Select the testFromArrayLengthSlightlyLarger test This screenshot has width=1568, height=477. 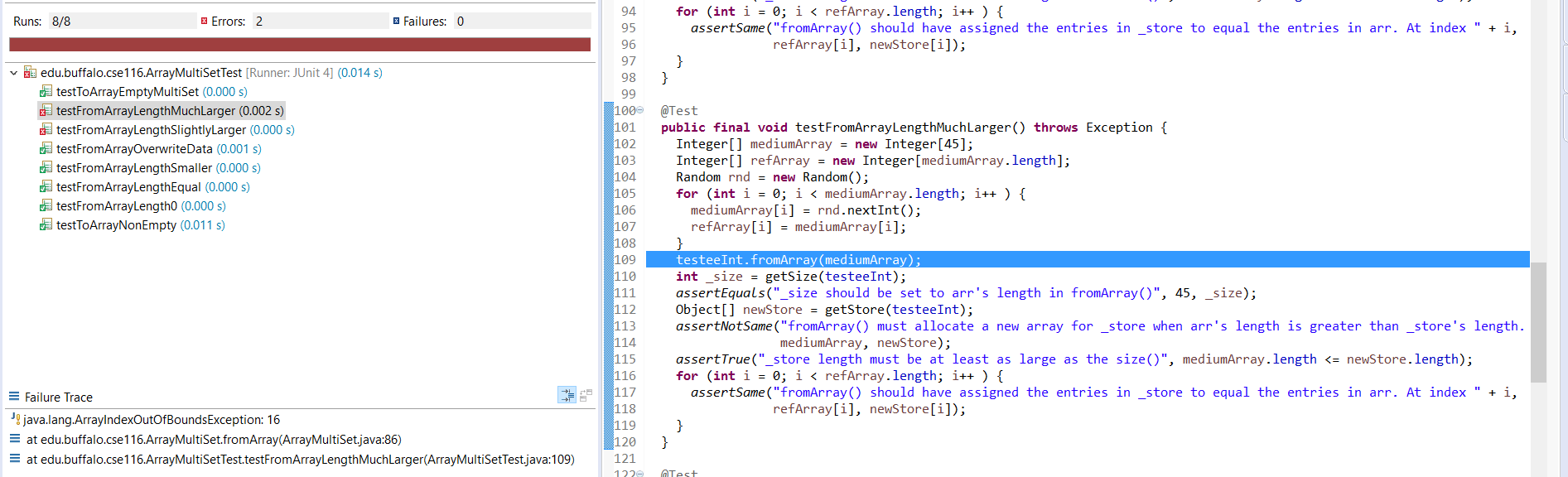(x=175, y=130)
